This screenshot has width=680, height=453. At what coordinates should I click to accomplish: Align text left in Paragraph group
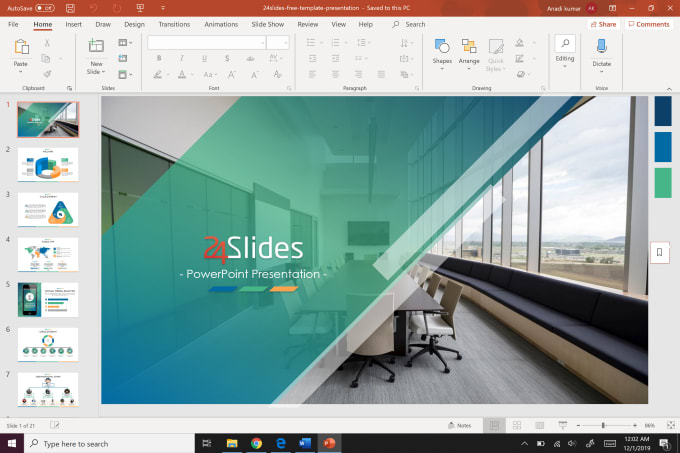coord(312,75)
